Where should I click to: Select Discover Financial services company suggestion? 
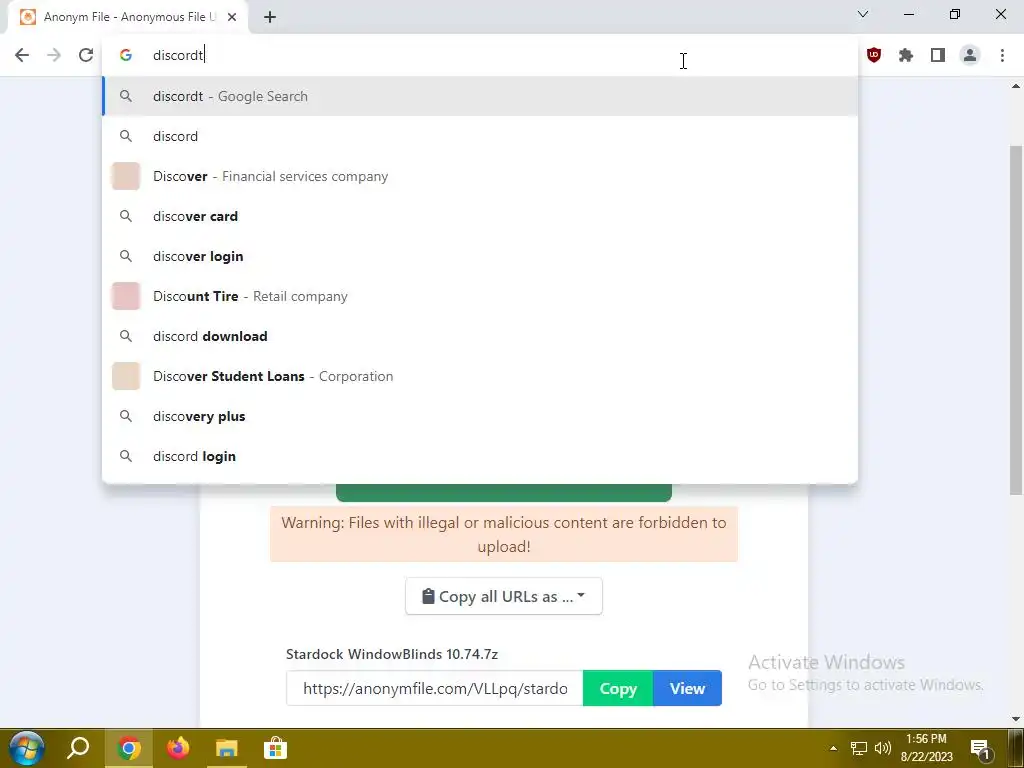(480, 176)
